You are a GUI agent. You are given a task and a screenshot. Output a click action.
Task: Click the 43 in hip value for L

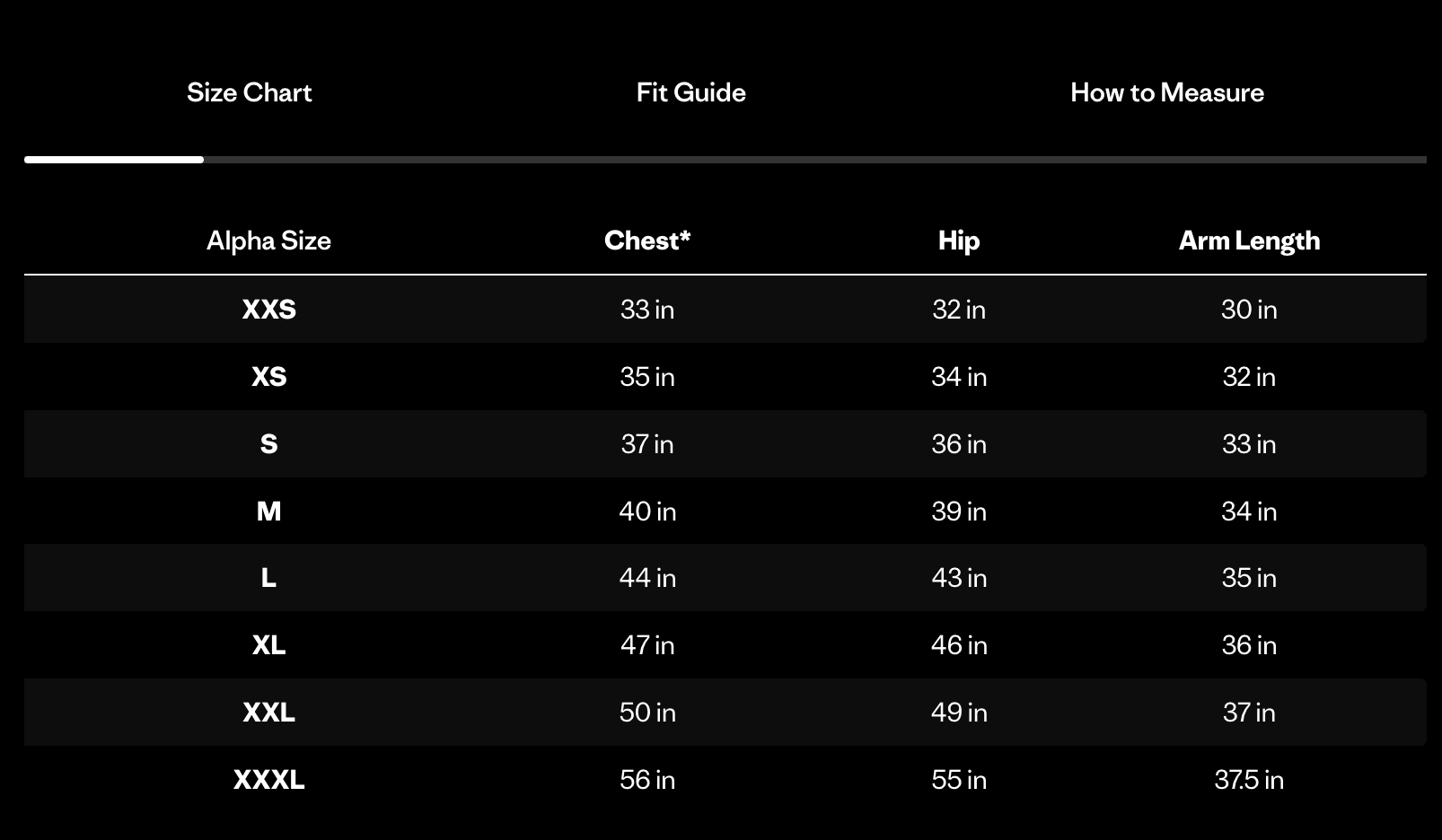coord(959,578)
